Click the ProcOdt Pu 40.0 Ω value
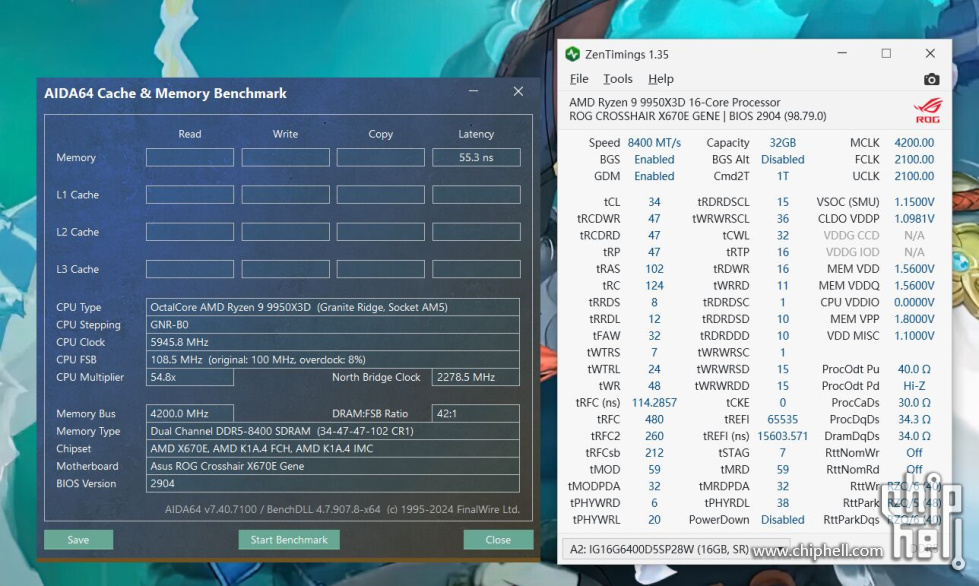The image size is (979, 586). click(914, 369)
